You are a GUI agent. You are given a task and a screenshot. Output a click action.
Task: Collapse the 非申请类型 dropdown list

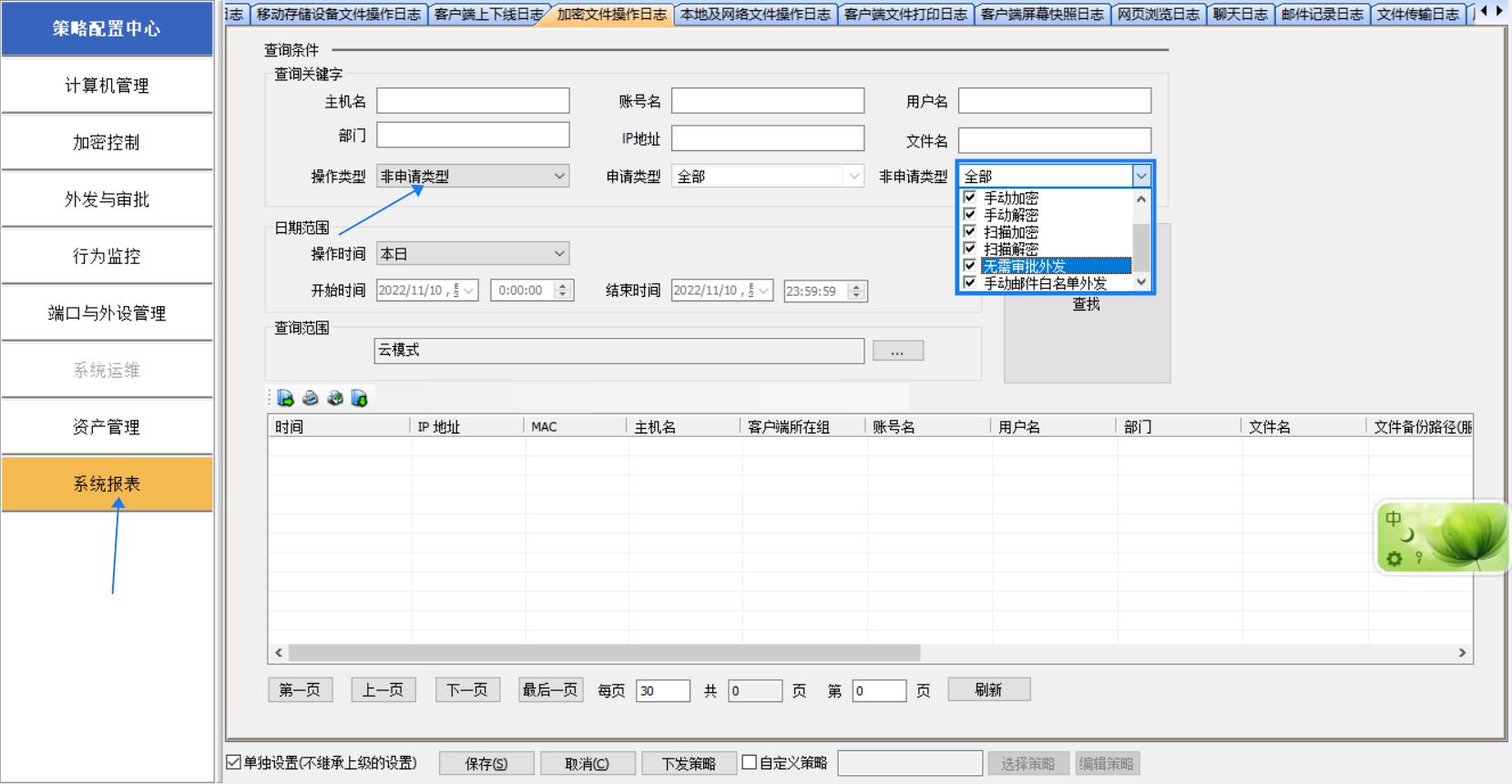point(1141,177)
